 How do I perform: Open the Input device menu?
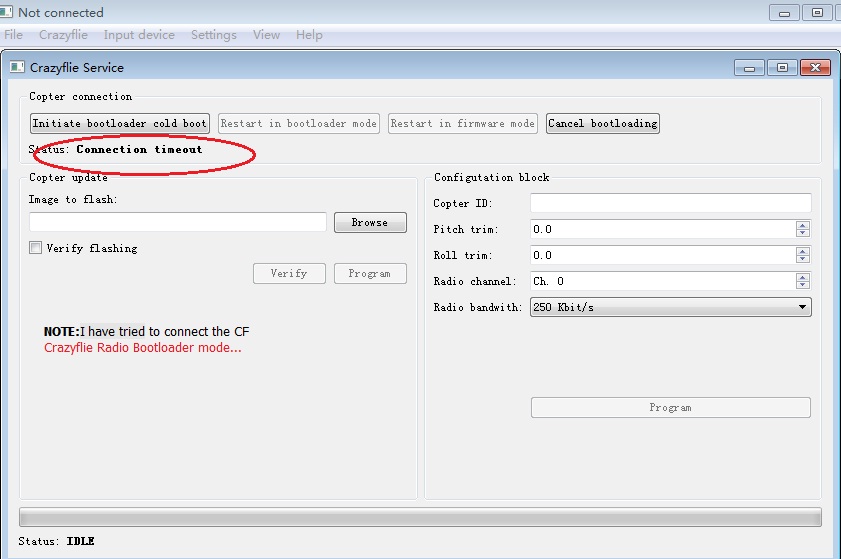pyautogui.click(x=139, y=35)
